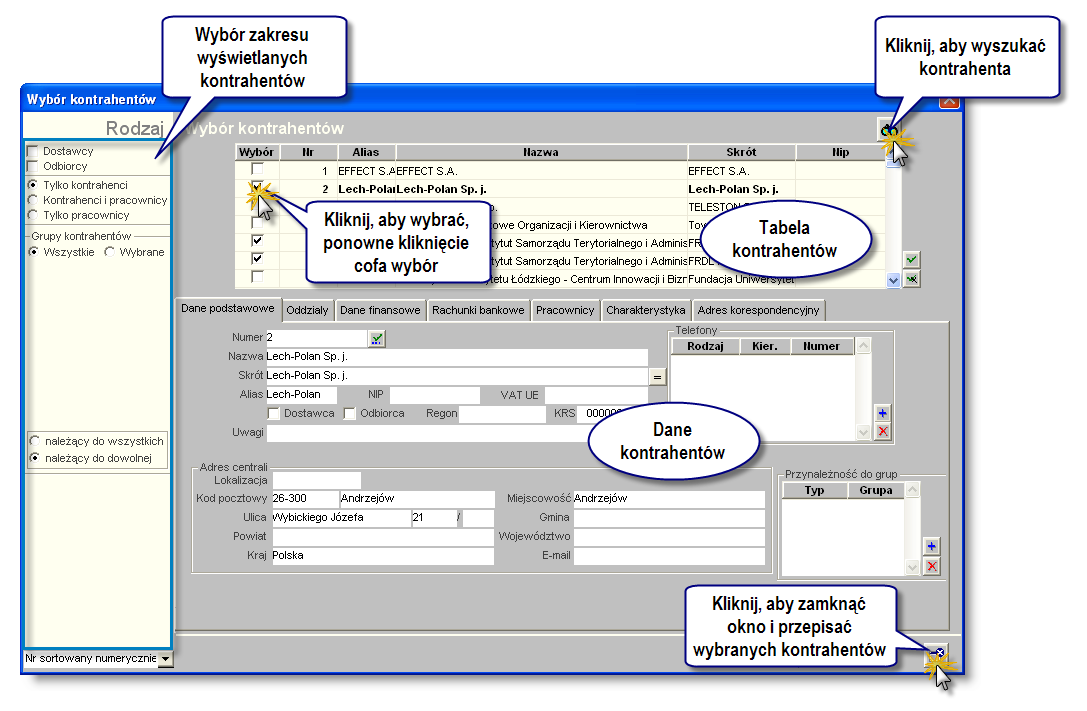Click the group list scroll down arrow
The width and height of the screenshot is (1087, 711).
912,568
